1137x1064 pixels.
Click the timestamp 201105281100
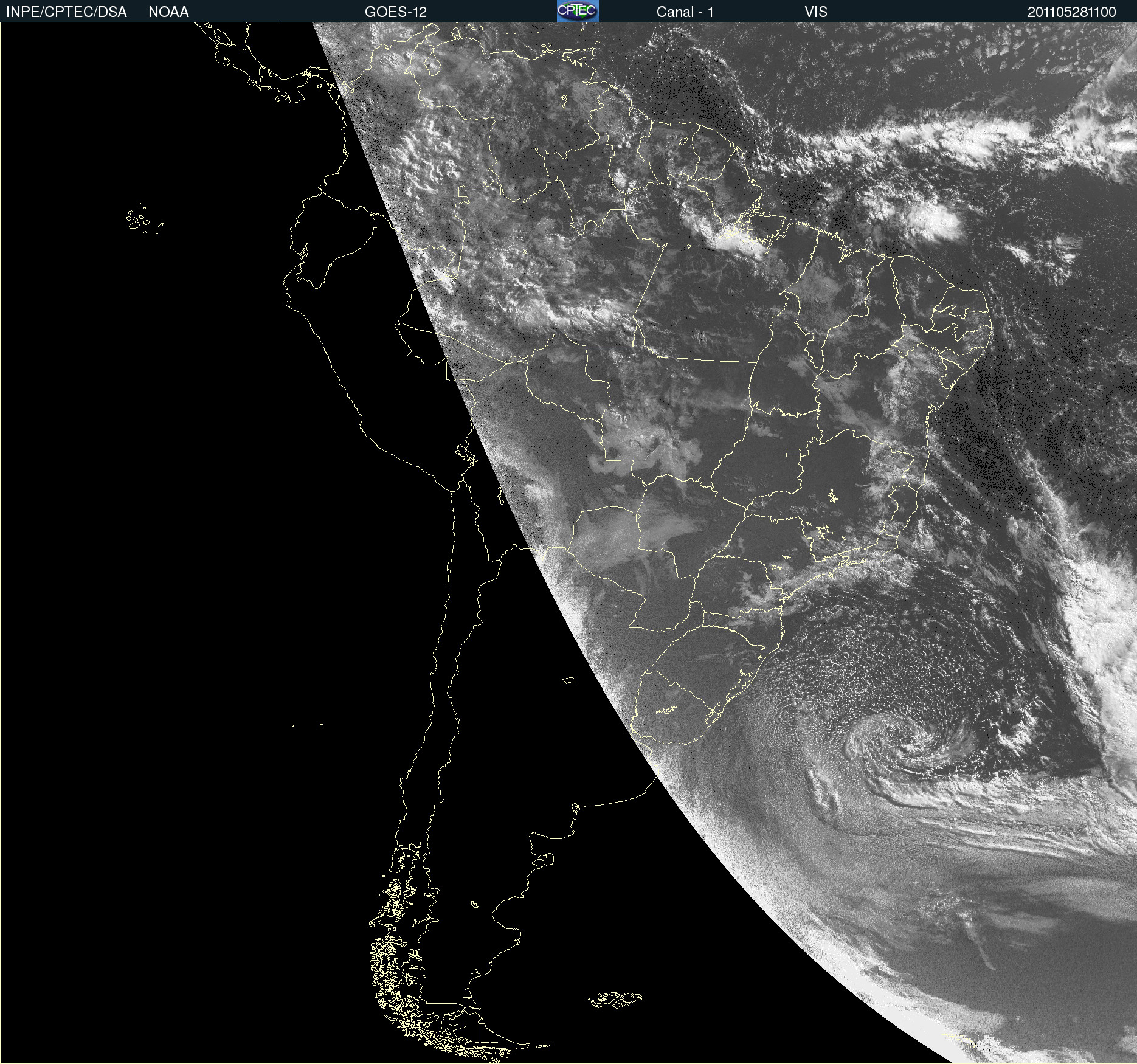click(x=1072, y=12)
